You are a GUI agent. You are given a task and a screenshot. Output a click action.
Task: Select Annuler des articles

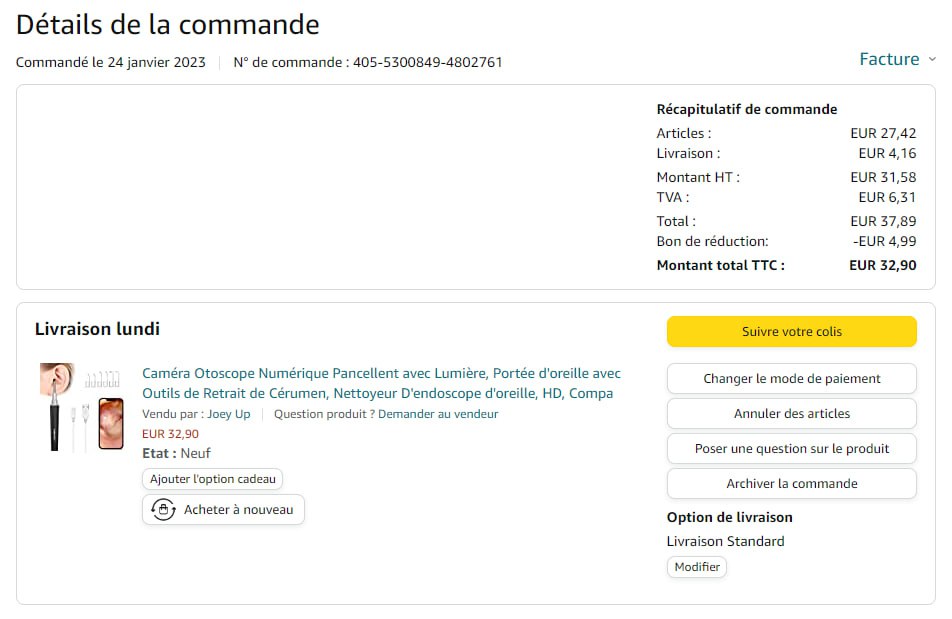[x=791, y=414]
